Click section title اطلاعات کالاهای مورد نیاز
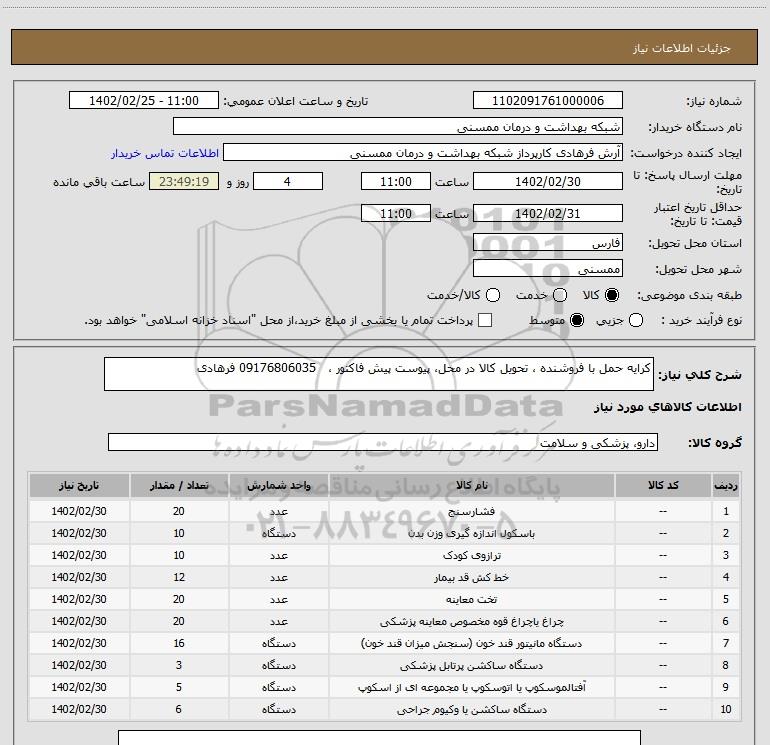This screenshot has height=745, width=770. [667, 407]
